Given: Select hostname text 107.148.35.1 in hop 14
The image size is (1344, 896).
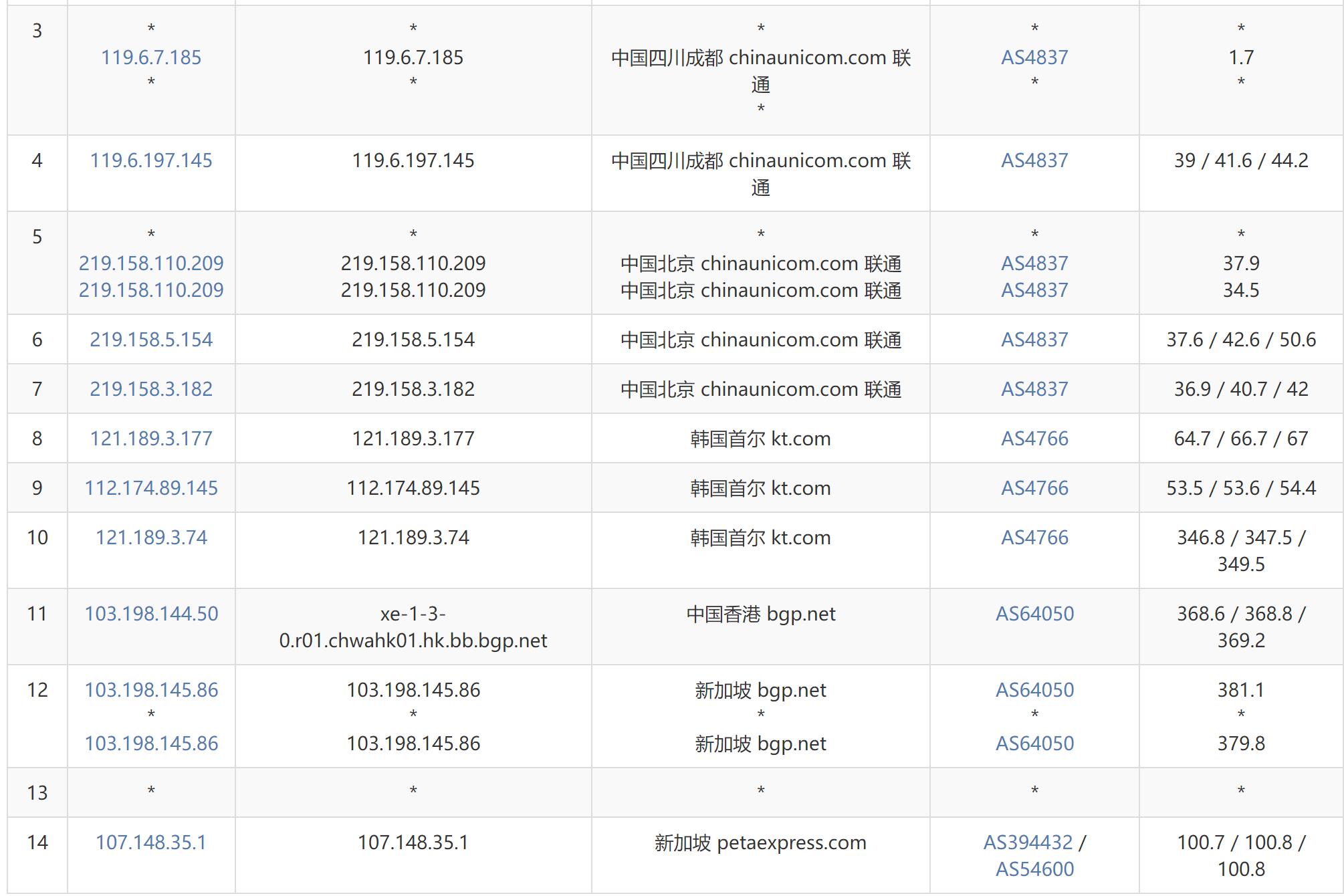Looking at the screenshot, I should (x=413, y=843).
